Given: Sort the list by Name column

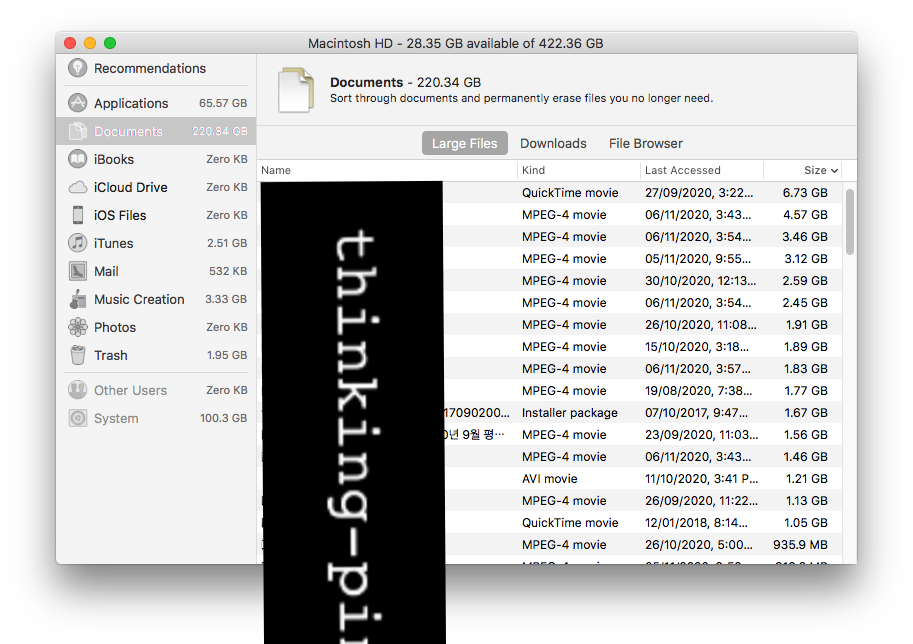Looking at the screenshot, I should (275, 170).
